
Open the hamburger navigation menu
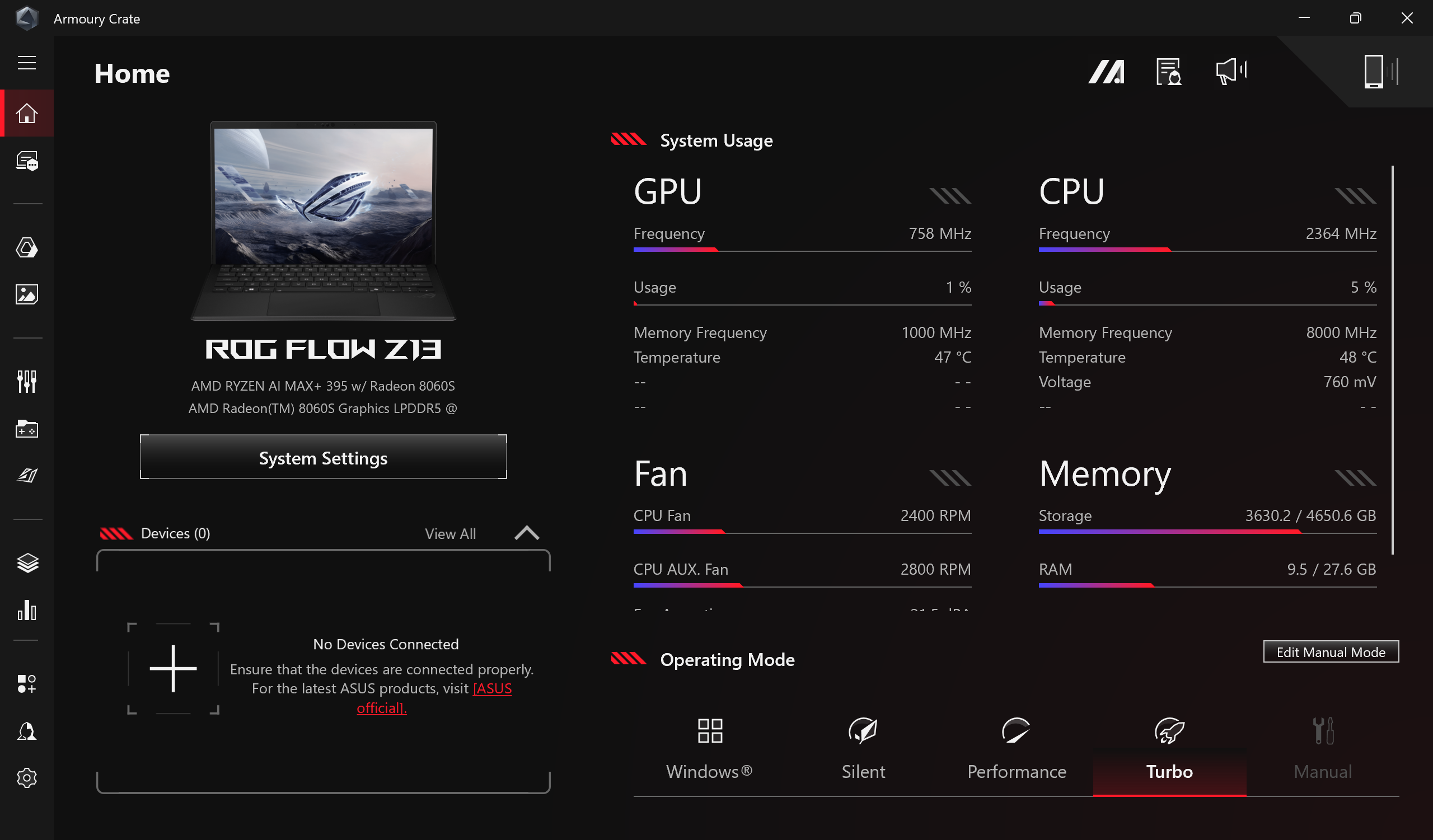[x=27, y=63]
